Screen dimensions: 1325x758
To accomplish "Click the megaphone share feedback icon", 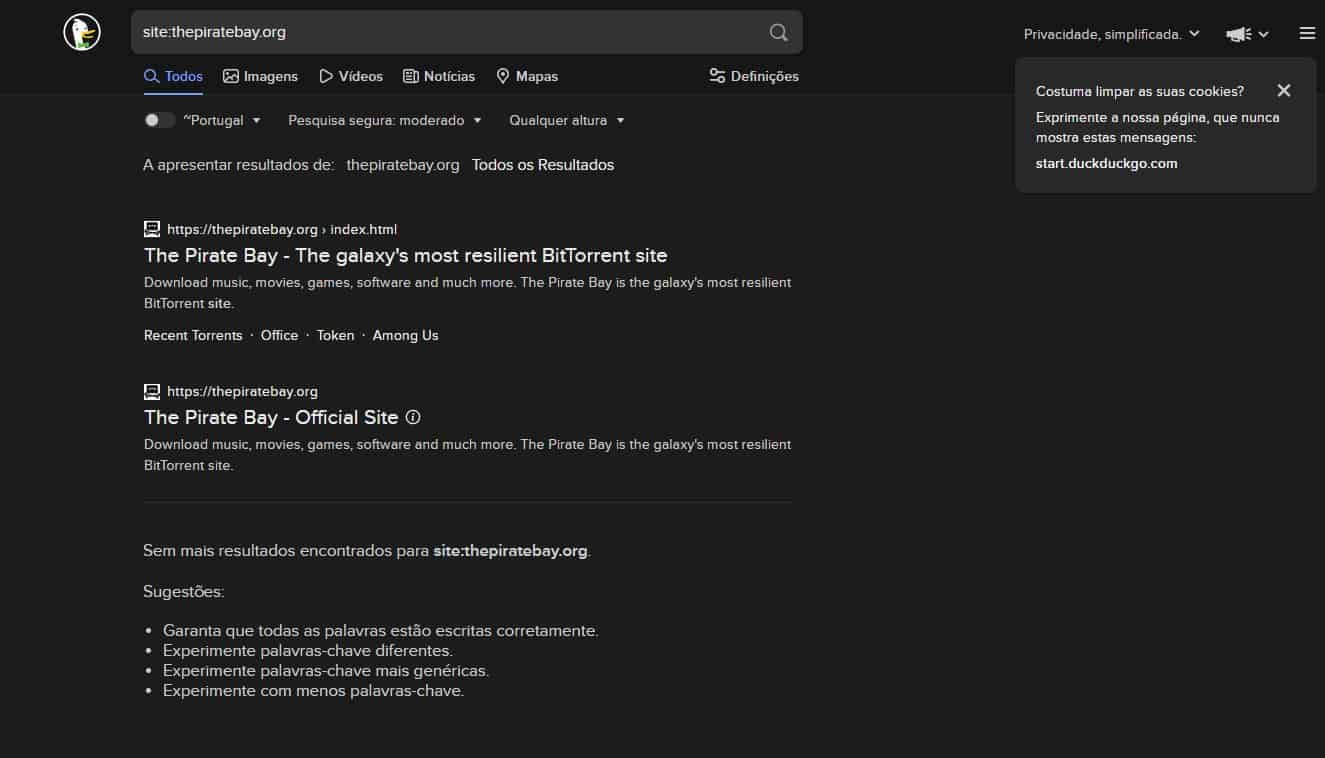I will [1239, 34].
